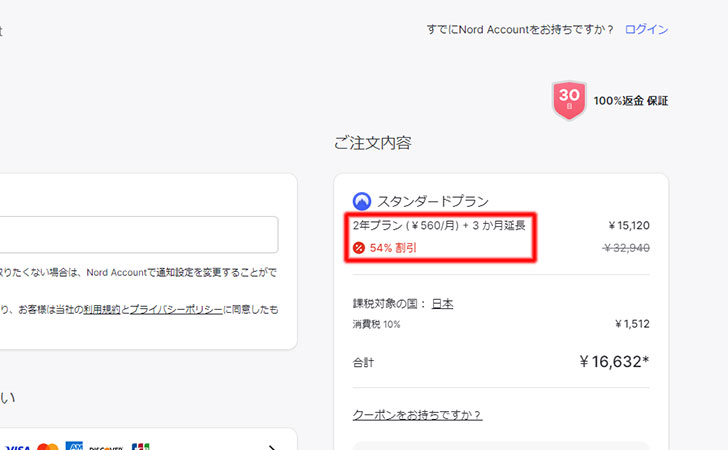Click the ログイン link
This screenshot has width=728, height=450.
pyautogui.click(x=646, y=30)
